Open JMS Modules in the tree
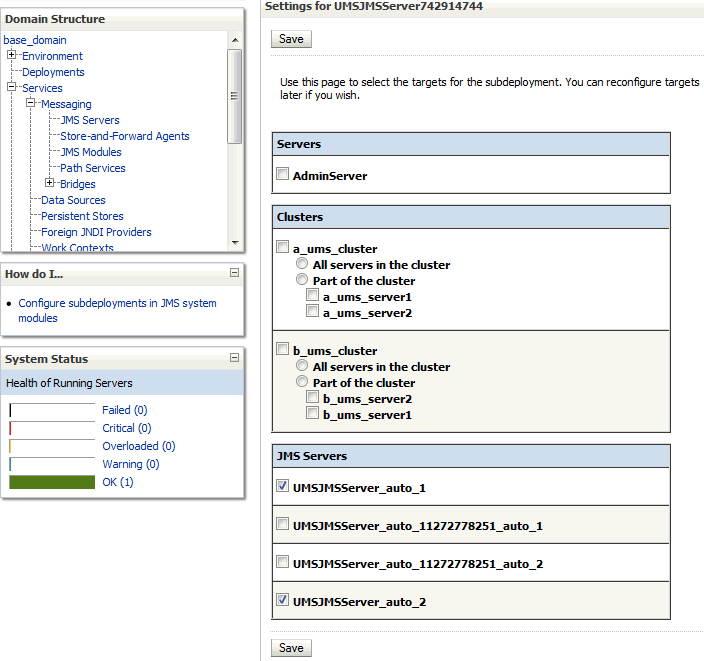 click(x=91, y=152)
